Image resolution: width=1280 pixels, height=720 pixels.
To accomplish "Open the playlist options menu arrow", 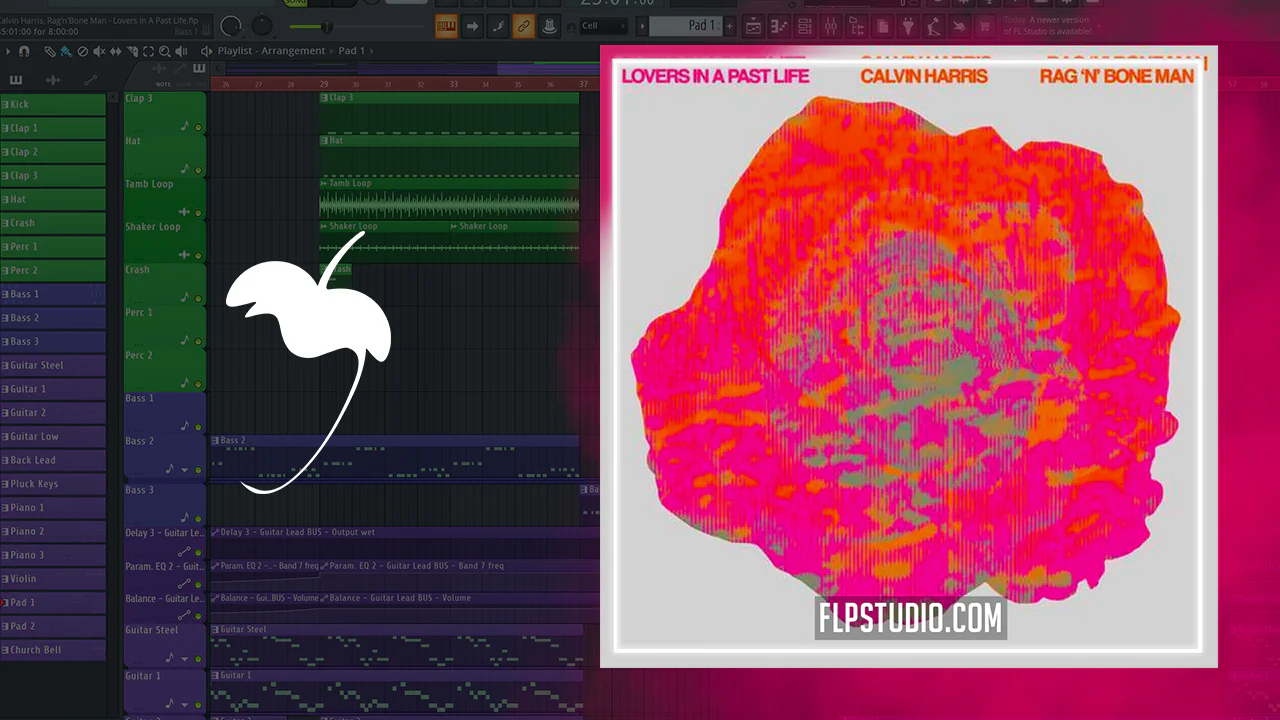I will [8, 51].
